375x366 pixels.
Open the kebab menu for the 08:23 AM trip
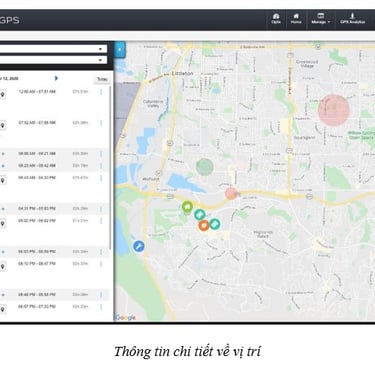coord(101,166)
